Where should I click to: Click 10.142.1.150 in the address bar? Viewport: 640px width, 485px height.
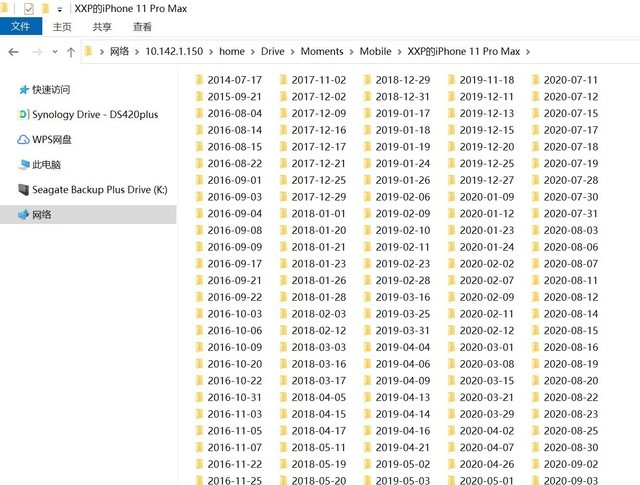coord(174,51)
